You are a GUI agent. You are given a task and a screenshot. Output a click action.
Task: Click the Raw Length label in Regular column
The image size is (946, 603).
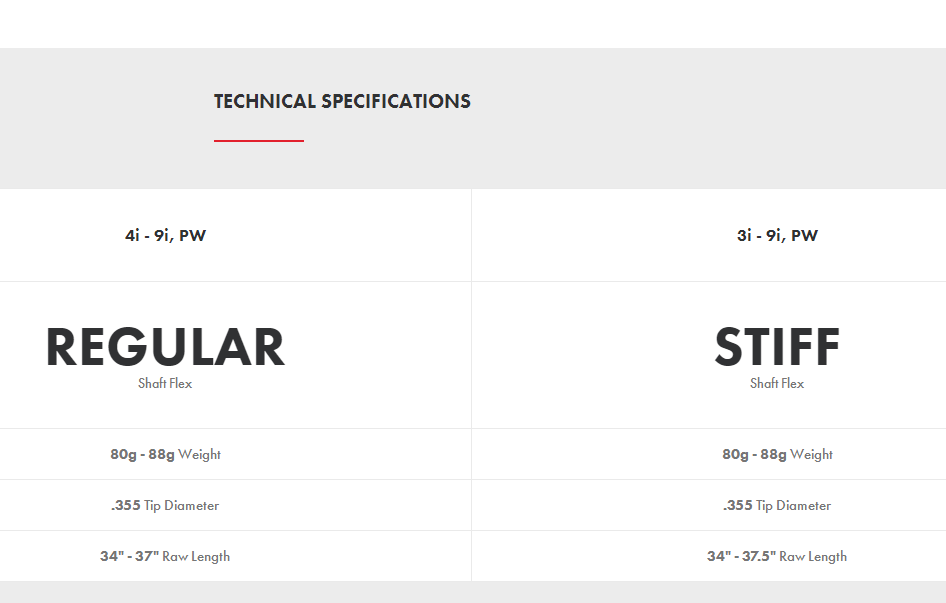point(196,557)
